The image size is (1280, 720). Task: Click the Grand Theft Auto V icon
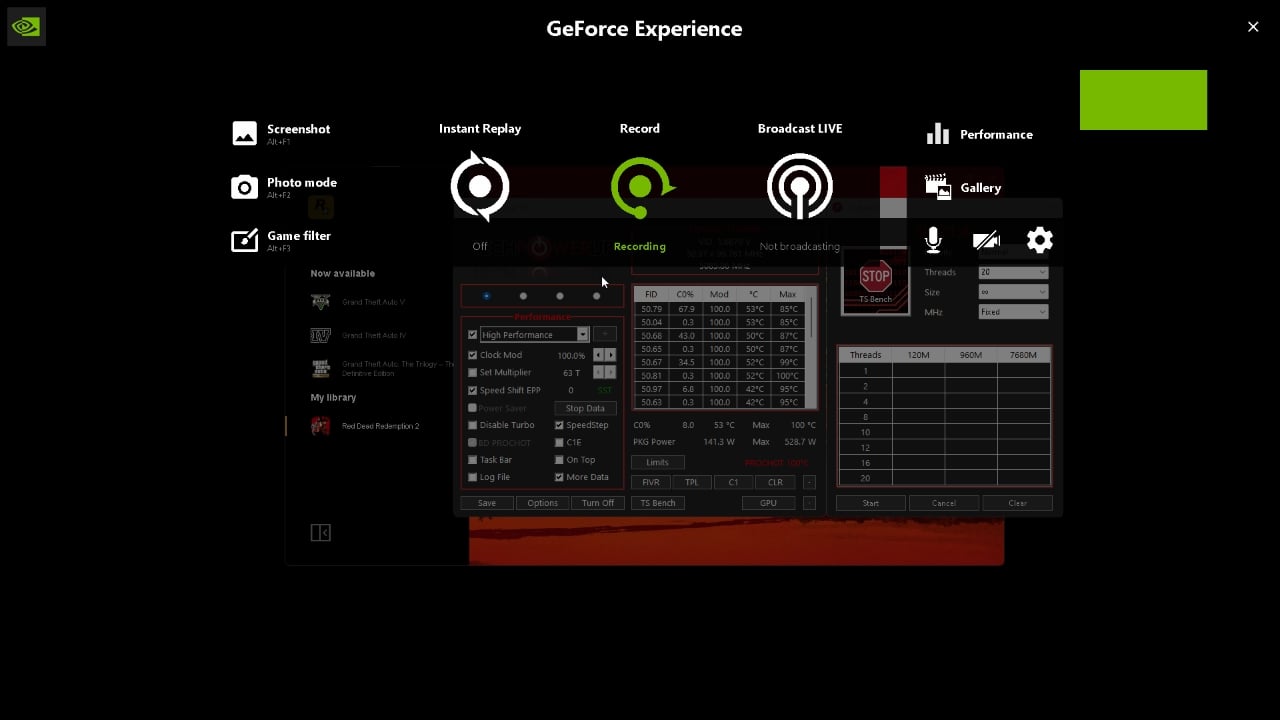coord(320,302)
